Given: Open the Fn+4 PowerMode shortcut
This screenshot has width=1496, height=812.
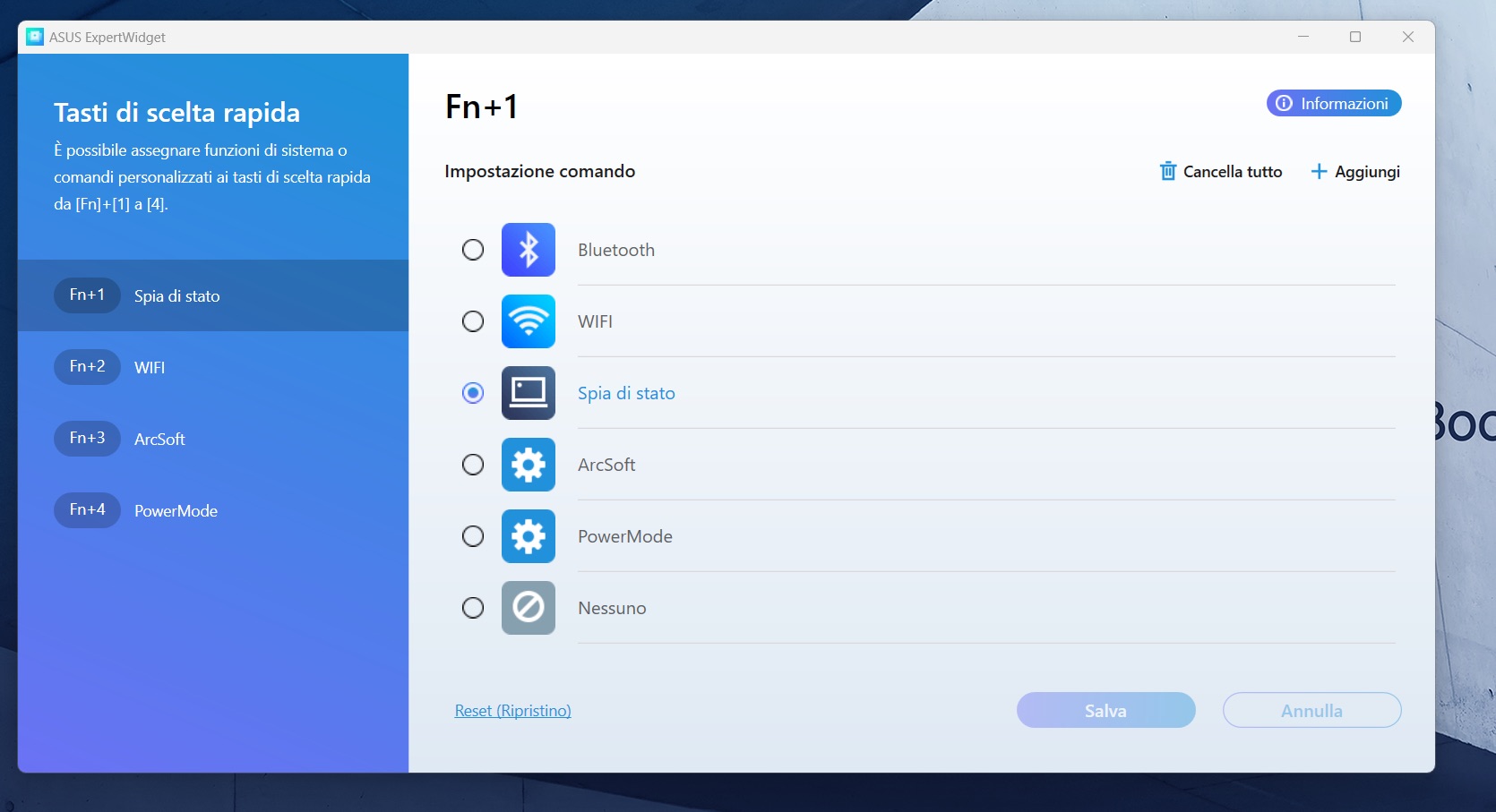Looking at the screenshot, I should (213, 510).
